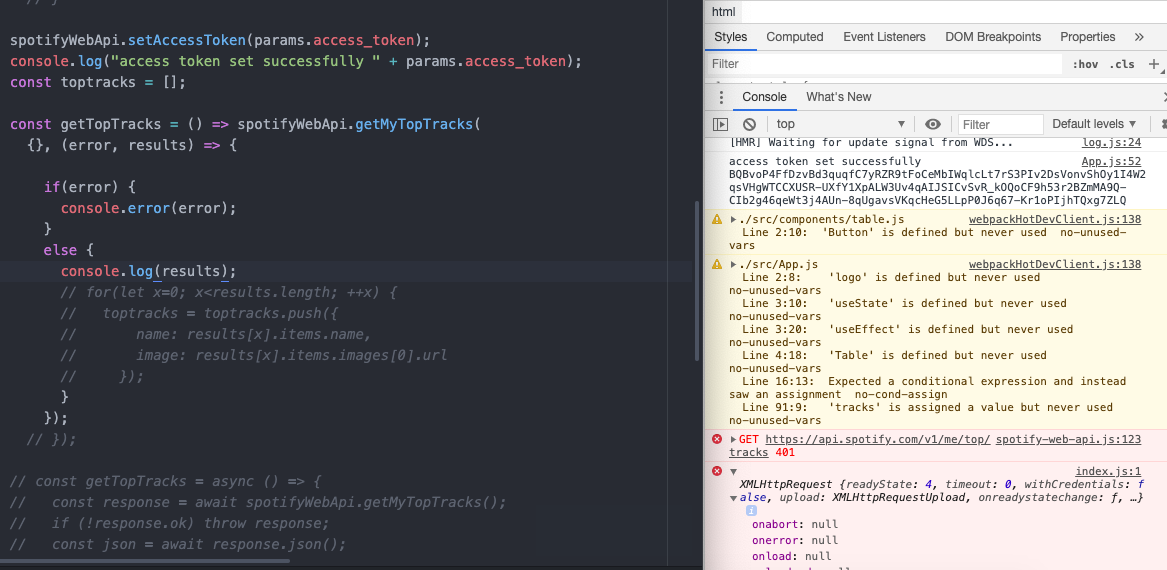Viewport: 1167px width, 570px height.
Task: Open the Default levels dropdown
Action: [1094, 124]
